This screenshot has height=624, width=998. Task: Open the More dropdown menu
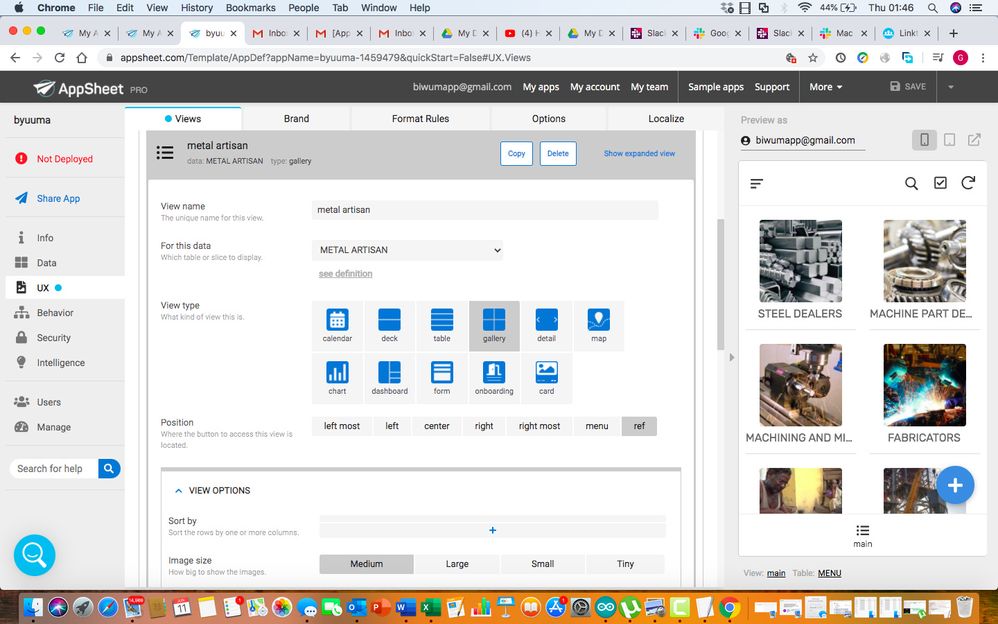pos(826,87)
